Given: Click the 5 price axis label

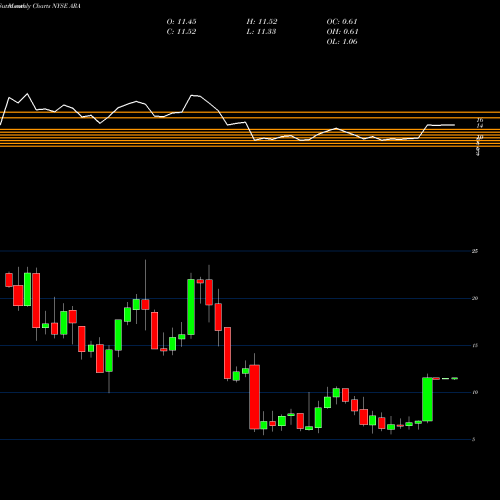Looking at the screenshot, I should (x=474, y=440).
